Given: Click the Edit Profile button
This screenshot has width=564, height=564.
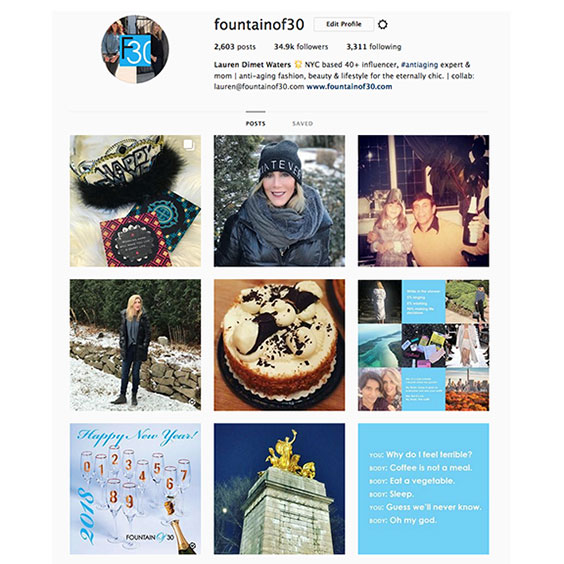Looking at the screenshot, I should coord(344,24).
